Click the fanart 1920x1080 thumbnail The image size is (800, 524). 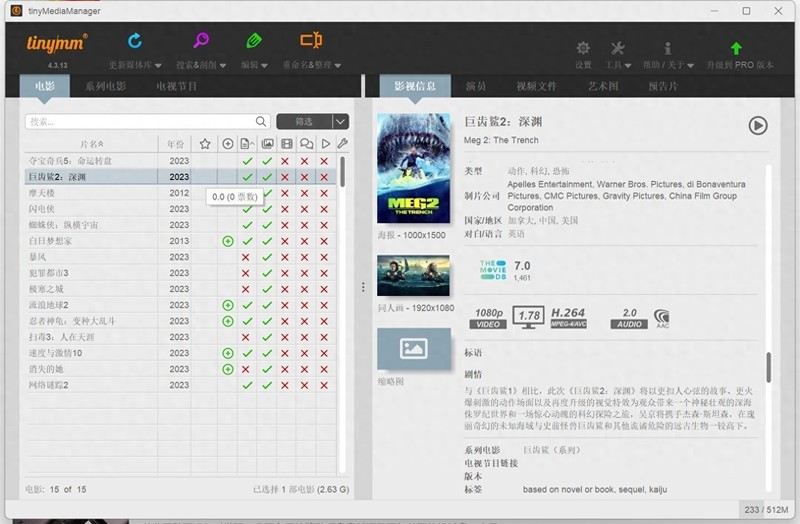[x=413, y=276]
